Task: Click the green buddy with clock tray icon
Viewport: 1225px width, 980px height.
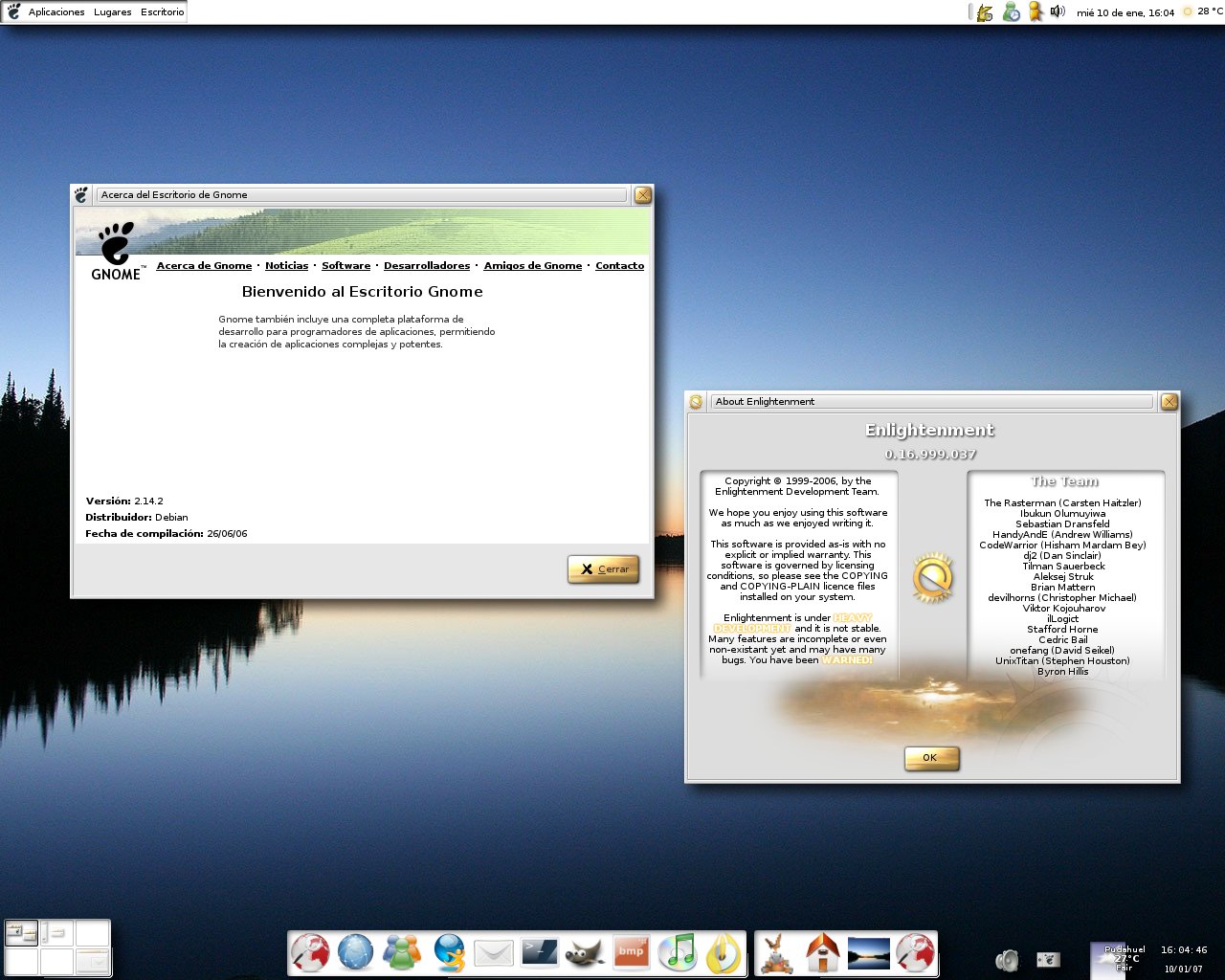Action: click(1011, 12)
